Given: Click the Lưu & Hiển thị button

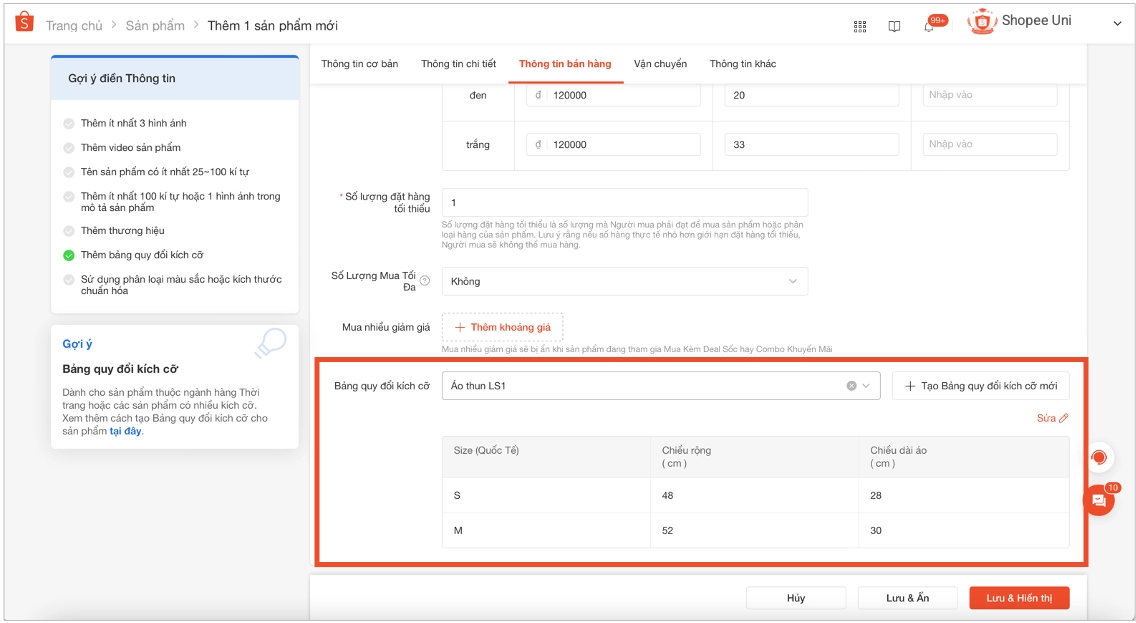Looking at the screenshot, I should click(1019, 598).
